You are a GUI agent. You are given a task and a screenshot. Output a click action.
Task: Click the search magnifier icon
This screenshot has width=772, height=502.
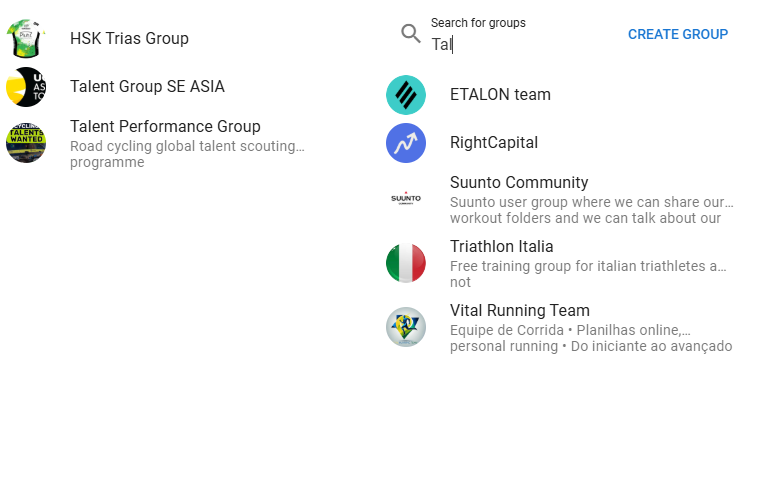click(411, 33)
